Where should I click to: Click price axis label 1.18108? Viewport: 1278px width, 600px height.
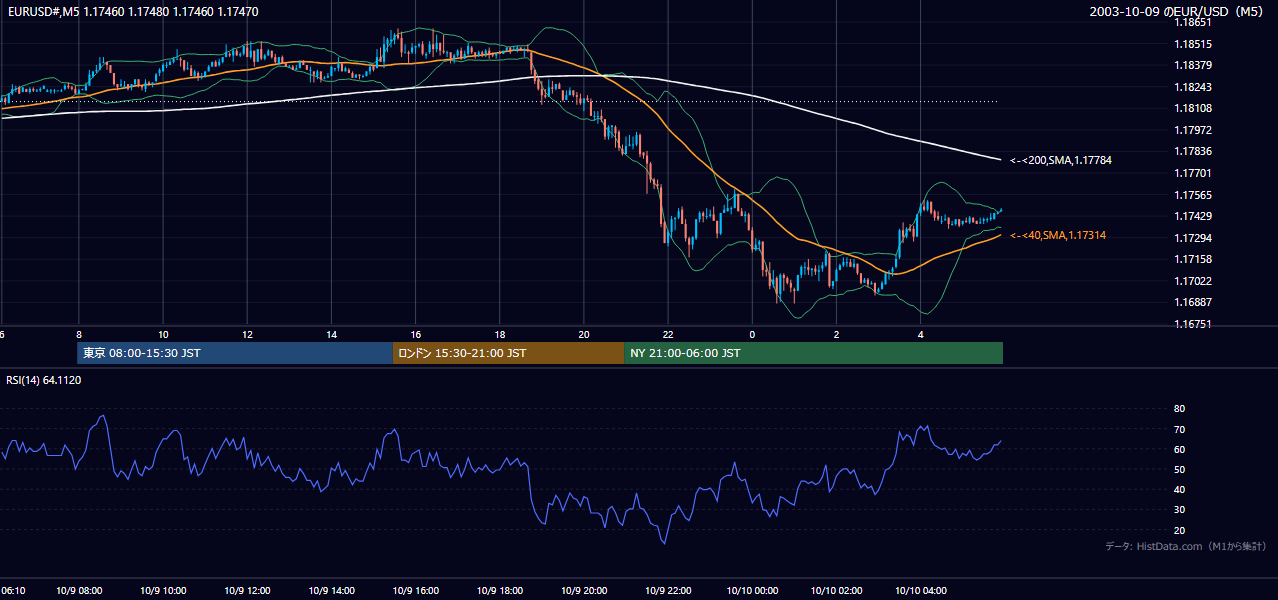click(x=1194, y=108)
